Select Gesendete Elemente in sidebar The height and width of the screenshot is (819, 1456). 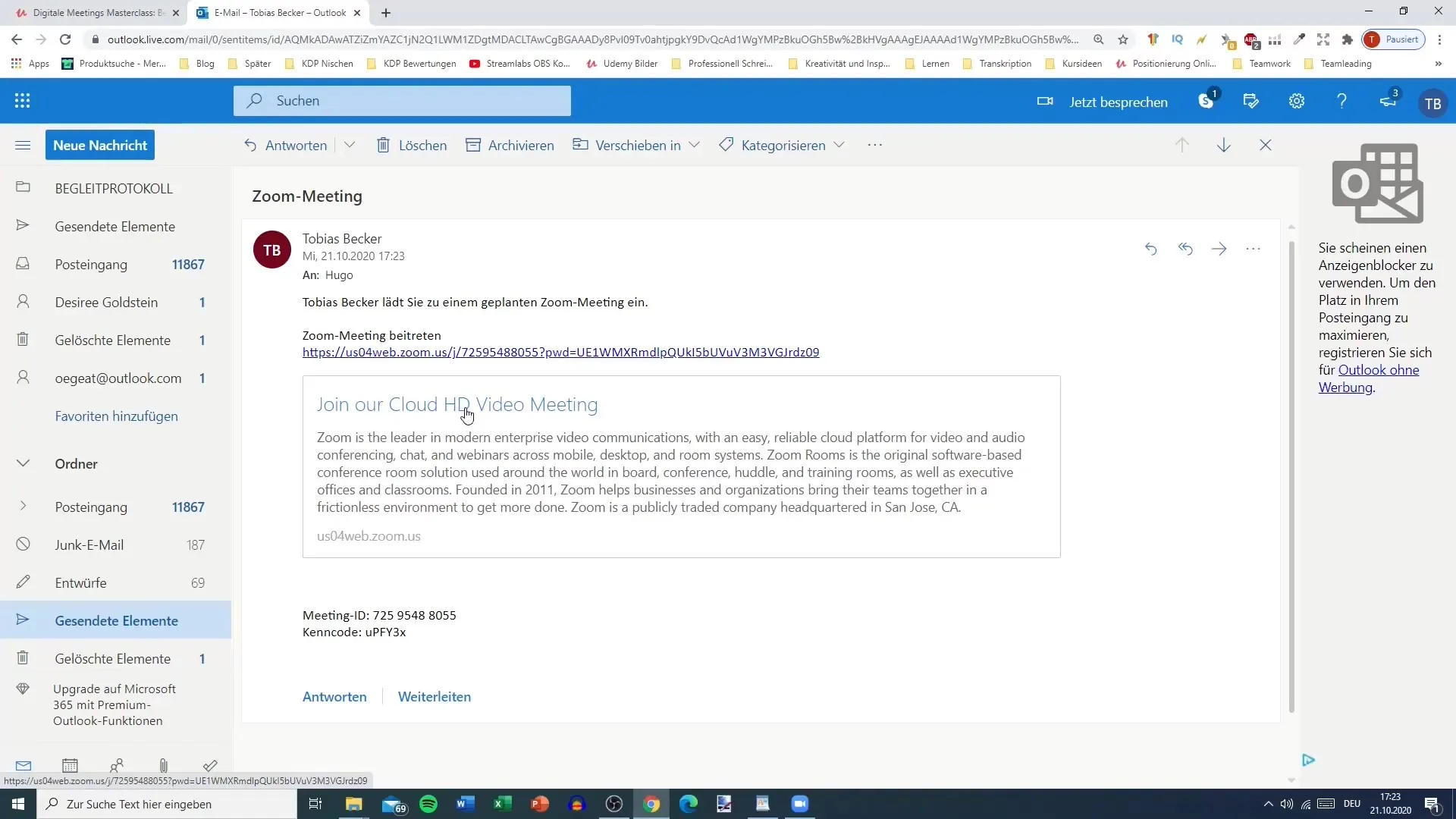pyautogui.click(x=116, y=620)
